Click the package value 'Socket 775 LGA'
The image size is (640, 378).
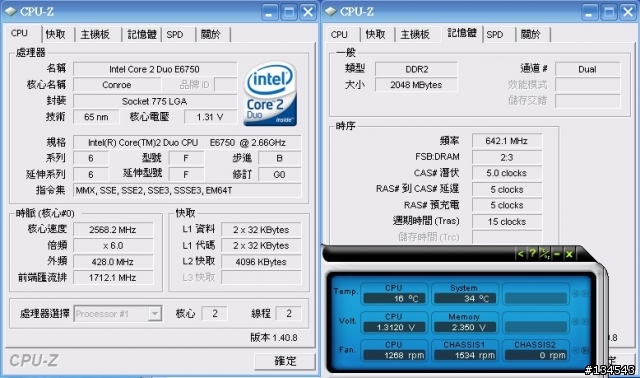(x=155, y=101)
